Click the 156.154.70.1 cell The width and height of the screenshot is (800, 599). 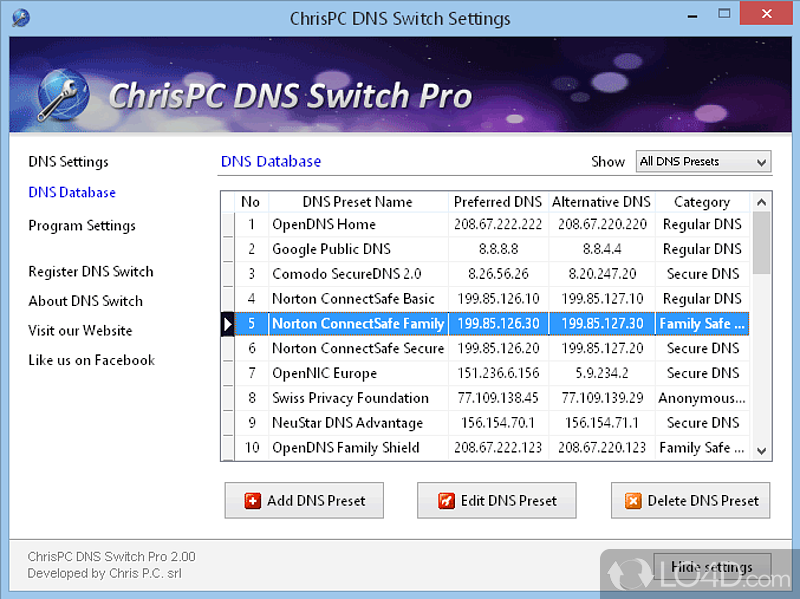pos(498,423)
